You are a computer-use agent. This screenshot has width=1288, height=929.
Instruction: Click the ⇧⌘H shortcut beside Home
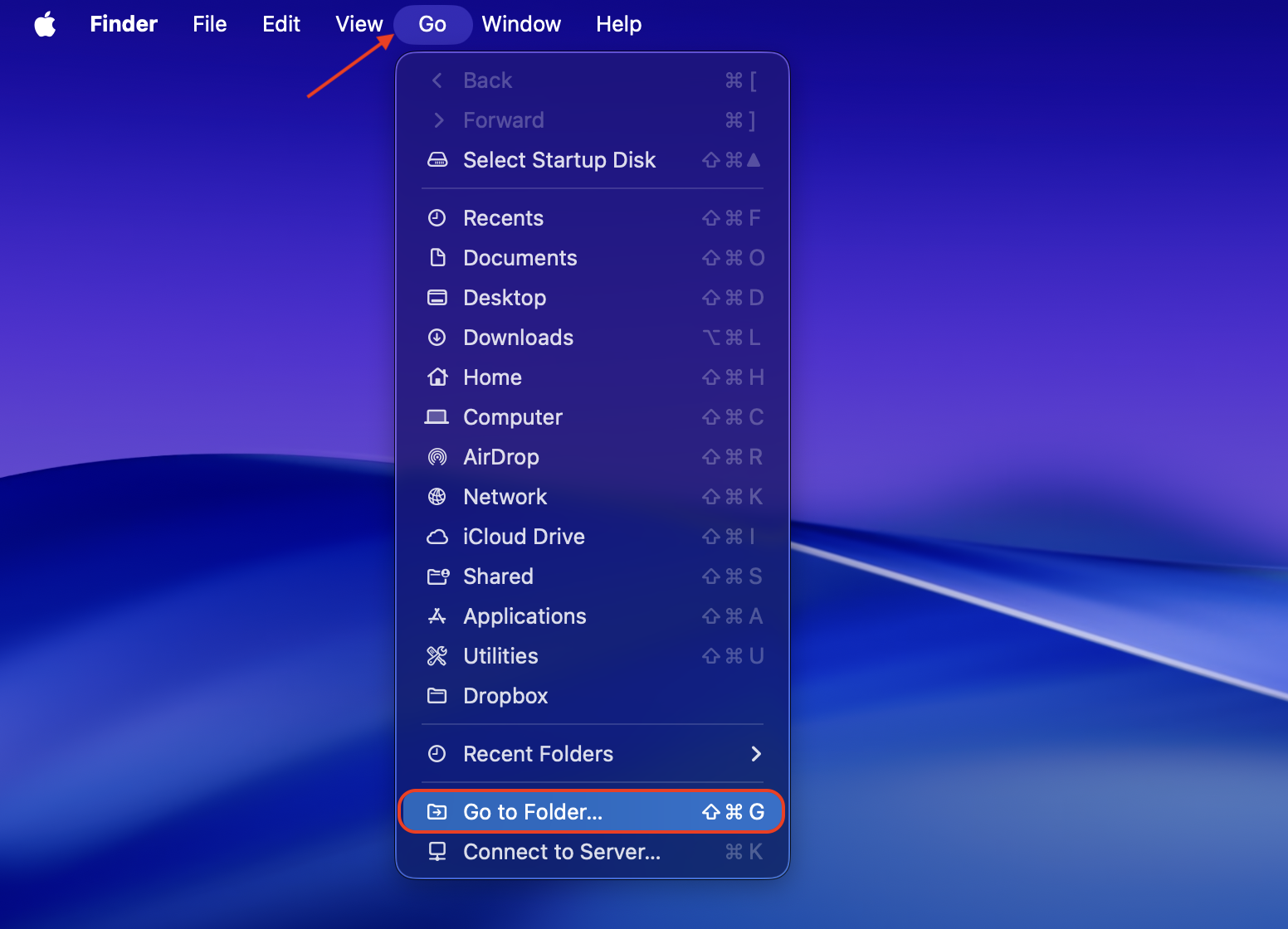pyautogui.click(x=733, y=377)
